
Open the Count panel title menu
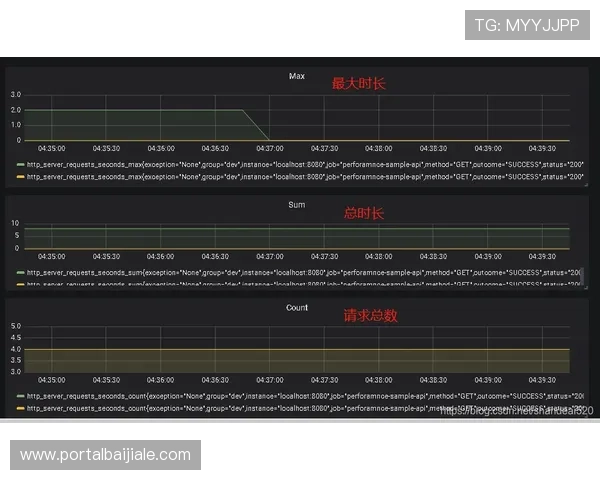click(x=297, y=308)
